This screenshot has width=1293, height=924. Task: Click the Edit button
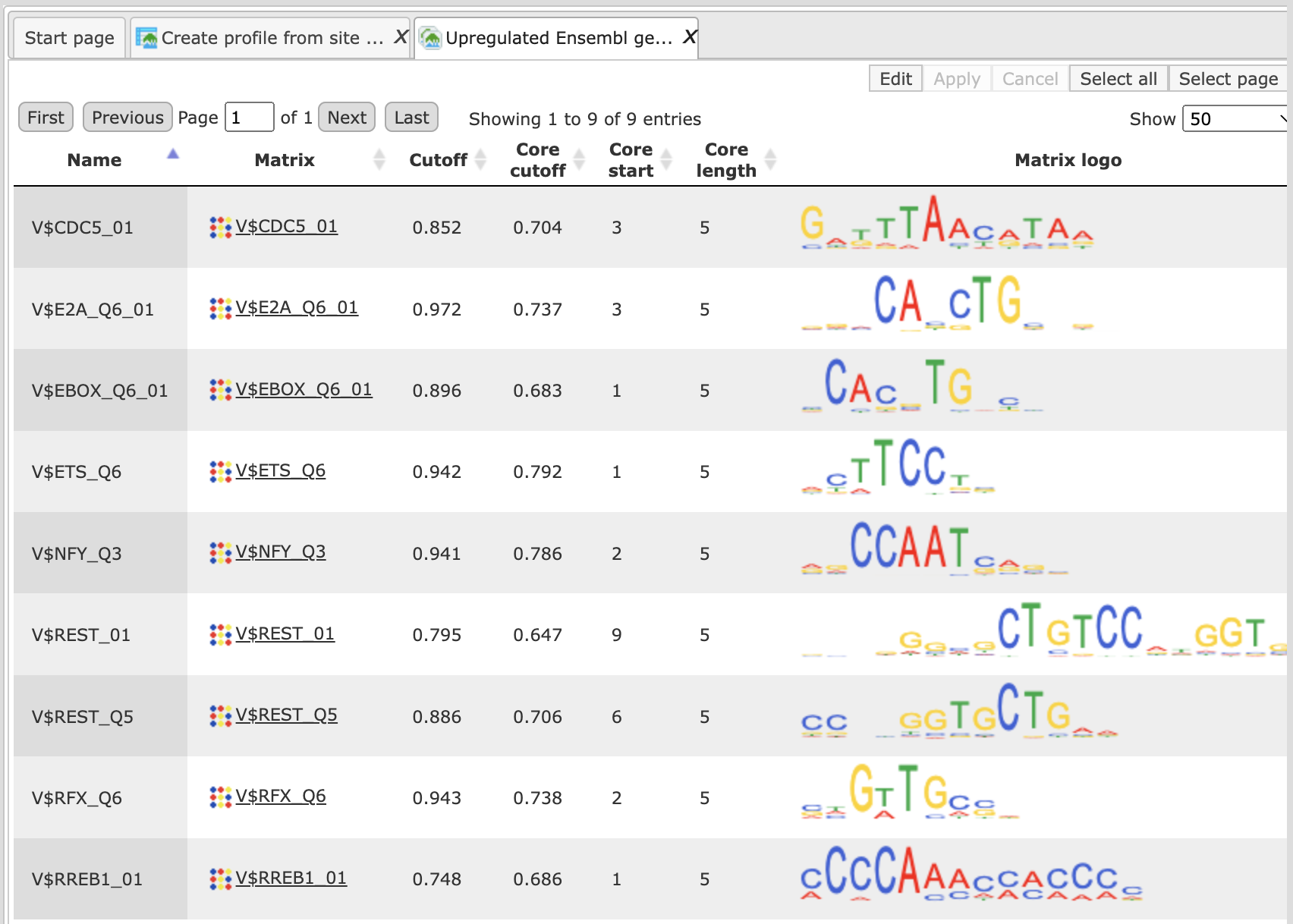[x=895, y=79]
